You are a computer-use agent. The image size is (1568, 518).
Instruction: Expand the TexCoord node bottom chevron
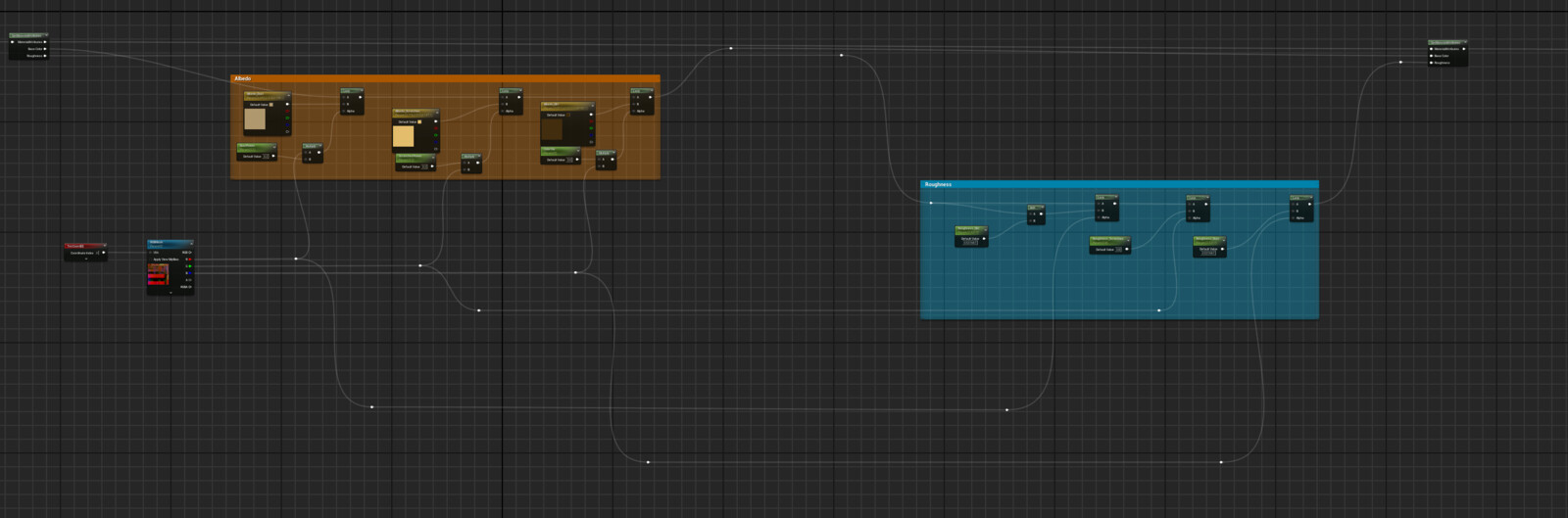[86, 259]
